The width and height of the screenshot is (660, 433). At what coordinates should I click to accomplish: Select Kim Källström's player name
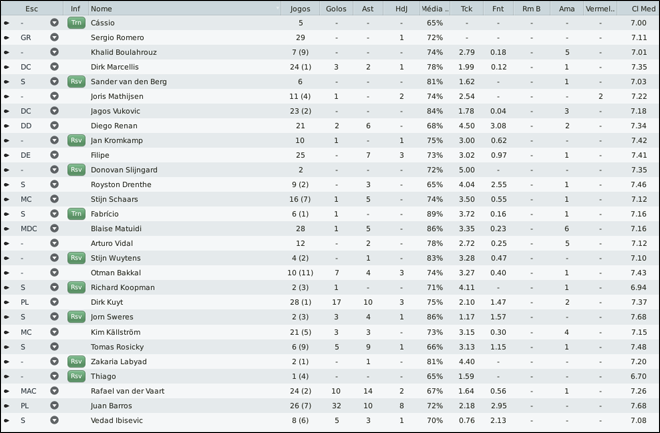pos(113,332)
